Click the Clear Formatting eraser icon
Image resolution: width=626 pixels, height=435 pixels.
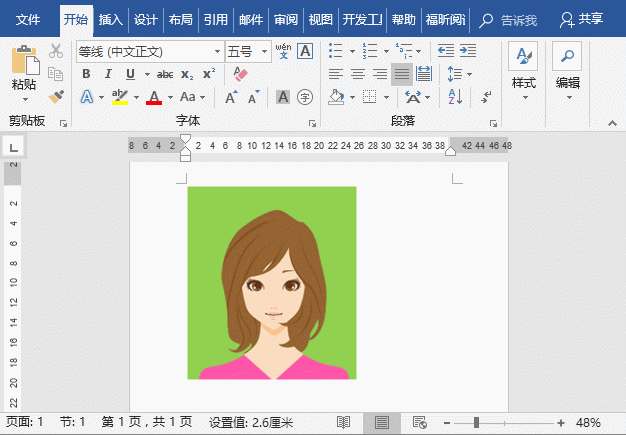(x=239, y=74)
